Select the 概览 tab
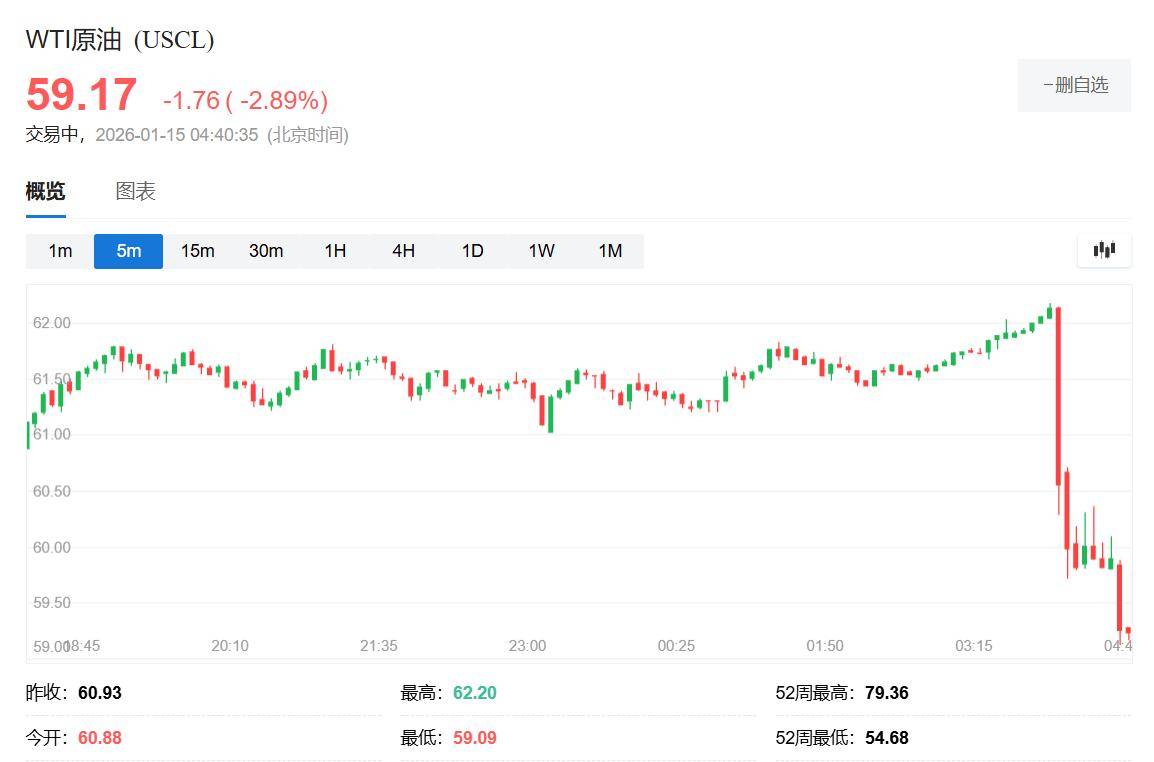 click(x=45, y=191)
